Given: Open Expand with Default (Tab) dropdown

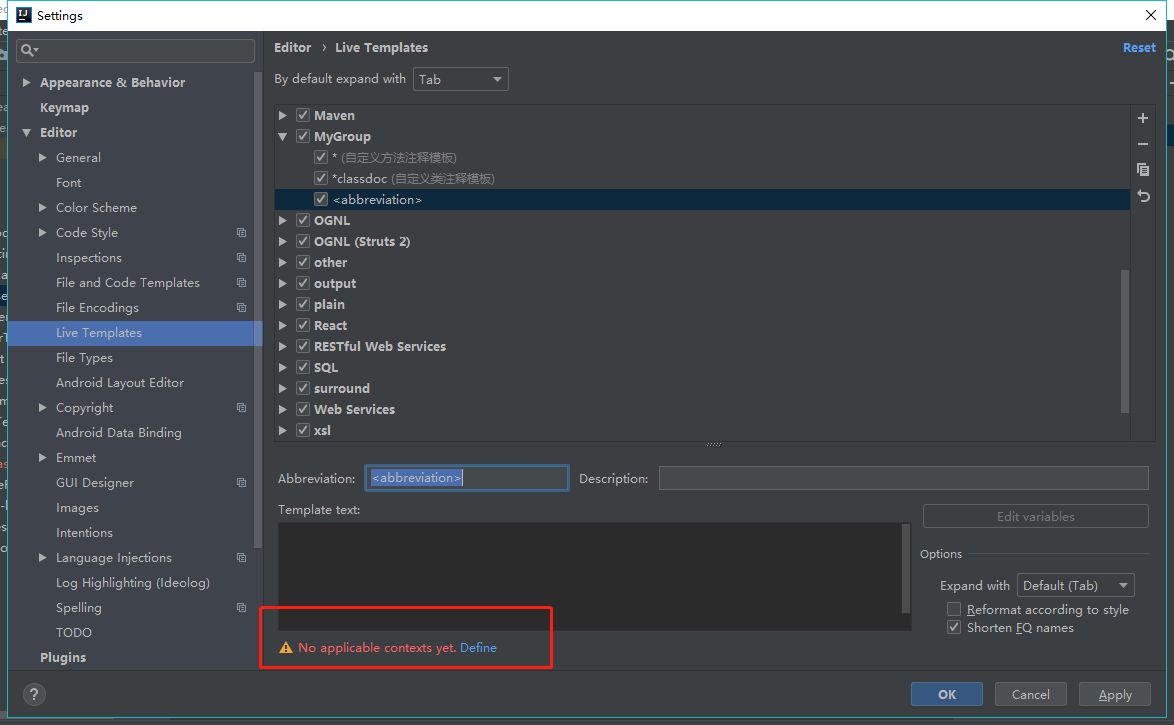Looking at the screenshot, I should (1075, 586).
